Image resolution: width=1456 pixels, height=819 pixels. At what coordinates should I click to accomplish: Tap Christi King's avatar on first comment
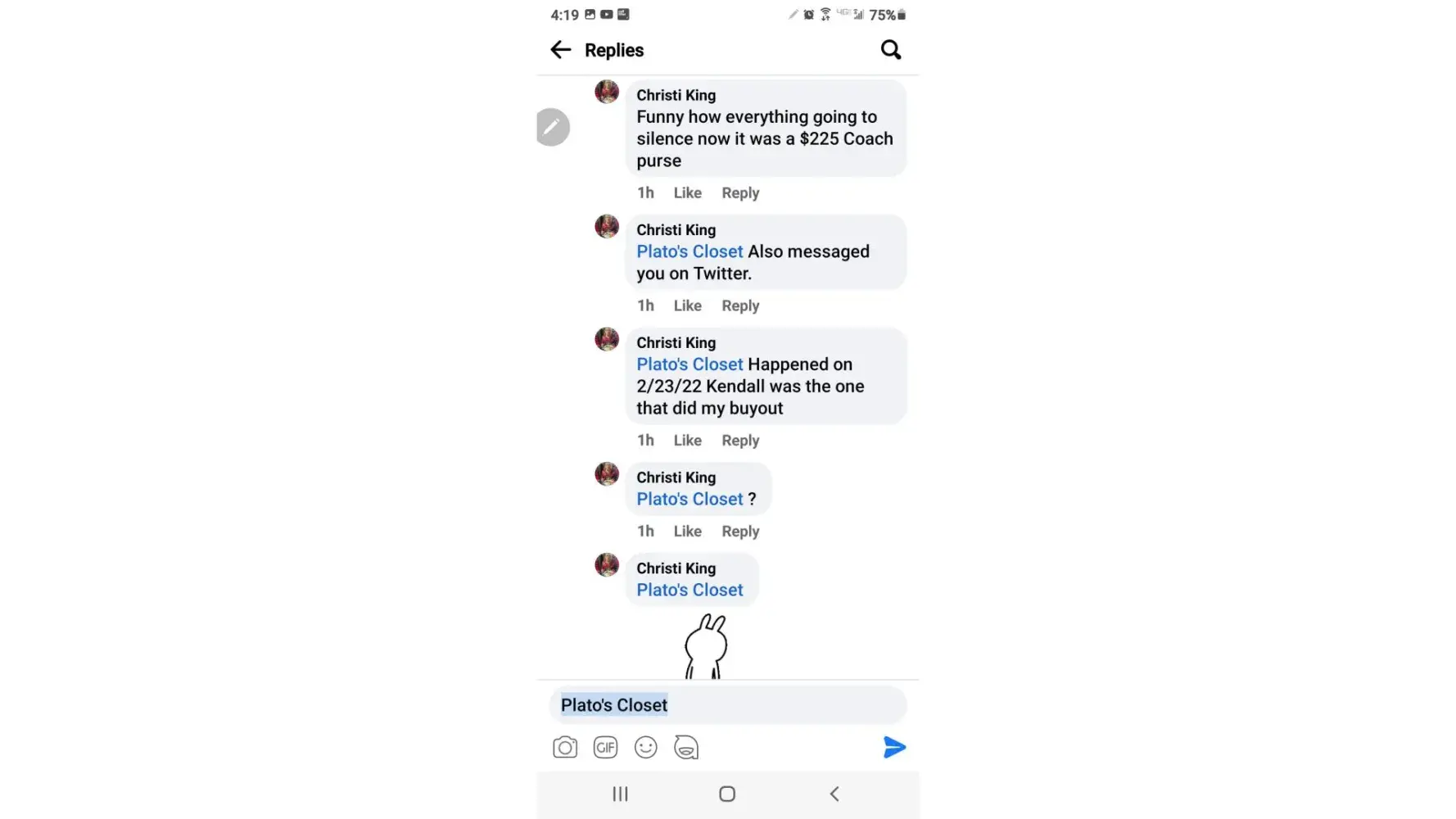607,92
